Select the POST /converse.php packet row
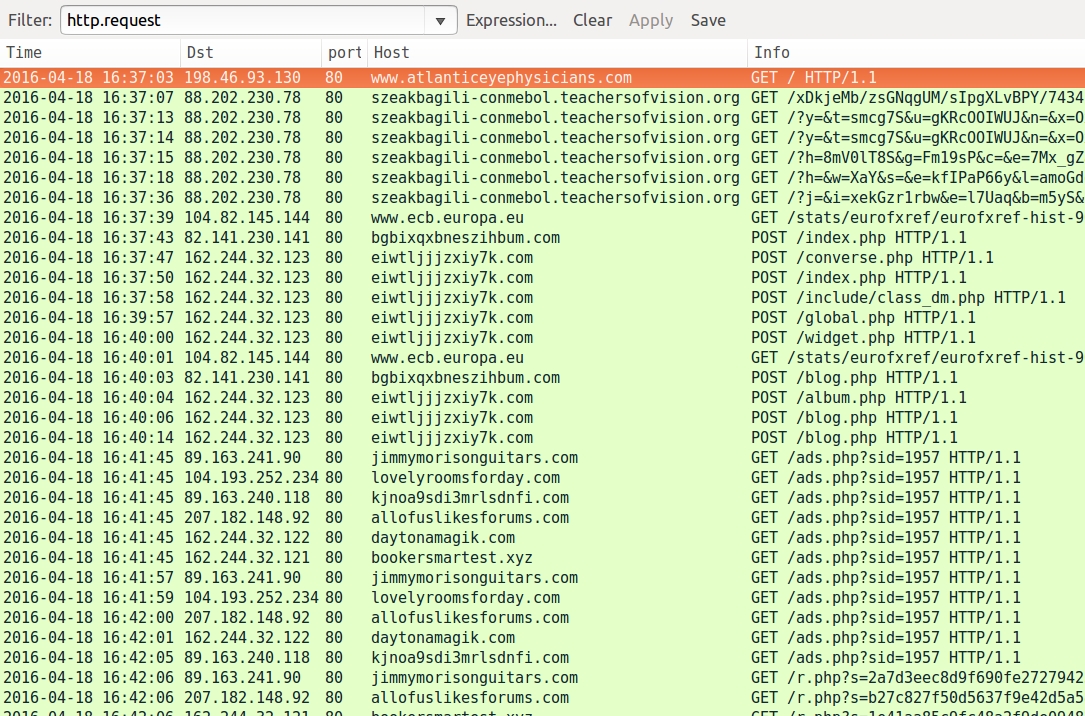The image size is (1085, 716). click(x=872, y=258)
